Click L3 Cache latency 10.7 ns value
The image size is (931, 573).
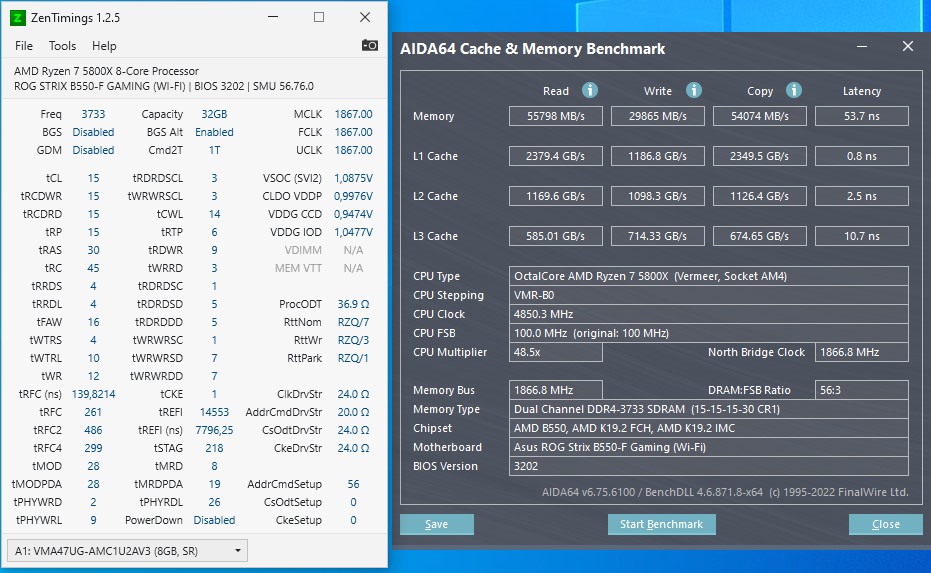coord(862,236)
